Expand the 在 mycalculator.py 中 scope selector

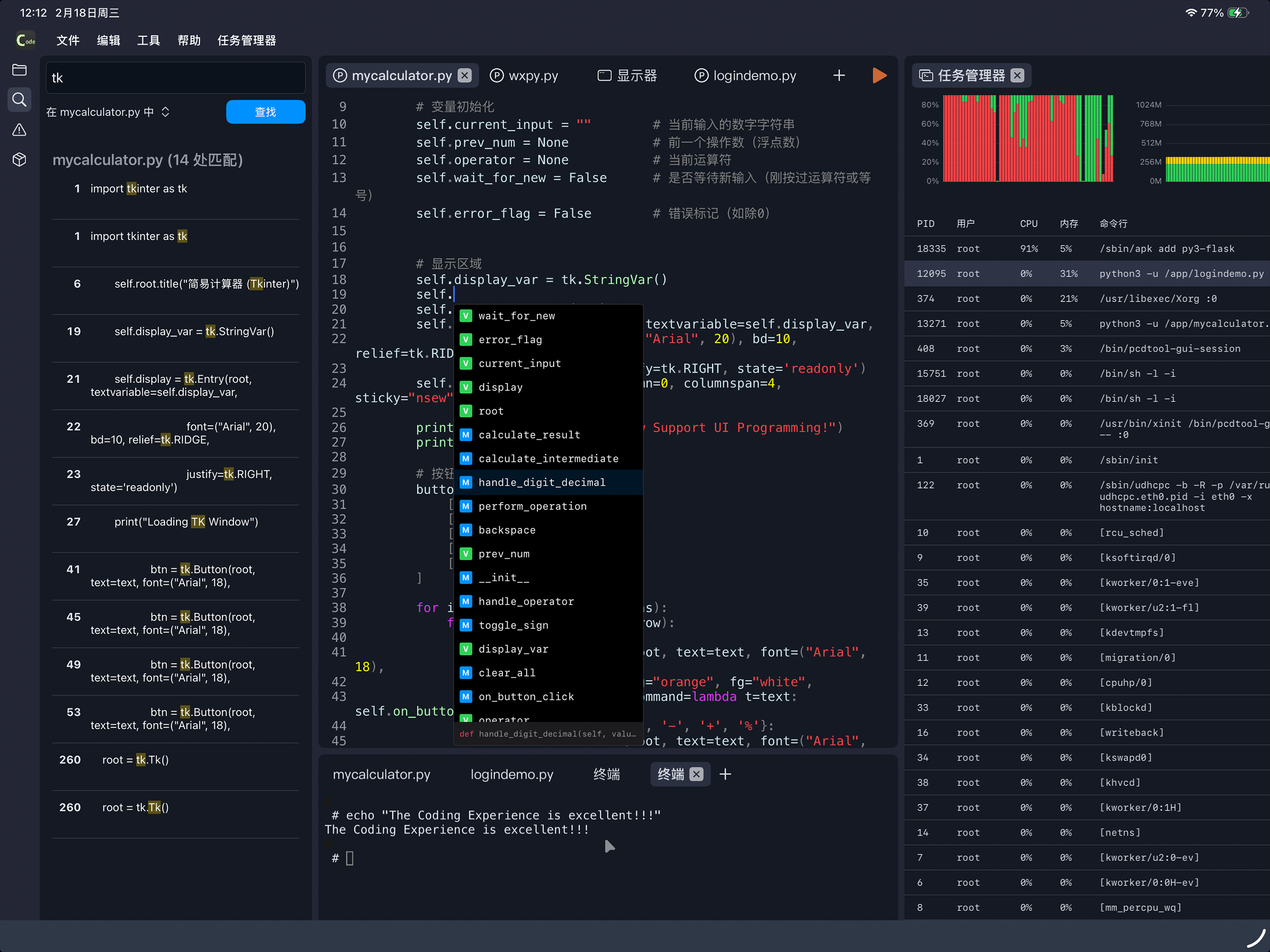click(x=108, y=112)
